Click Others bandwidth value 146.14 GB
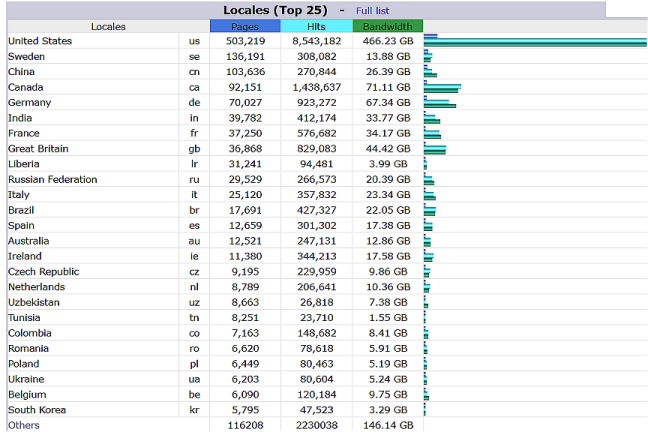This screenshot has height=432, width=648. (x=388, y=425)
